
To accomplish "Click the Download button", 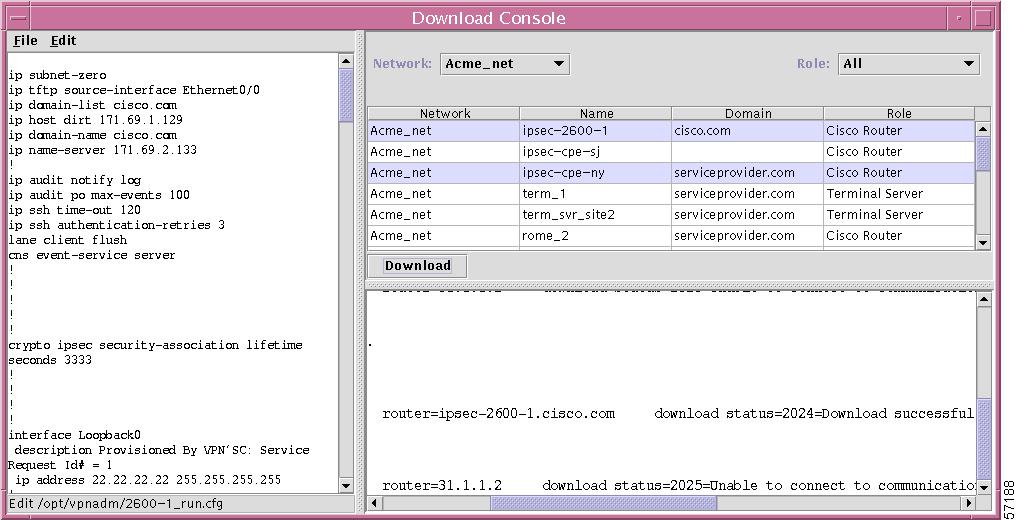I will [x=417, y=266].
